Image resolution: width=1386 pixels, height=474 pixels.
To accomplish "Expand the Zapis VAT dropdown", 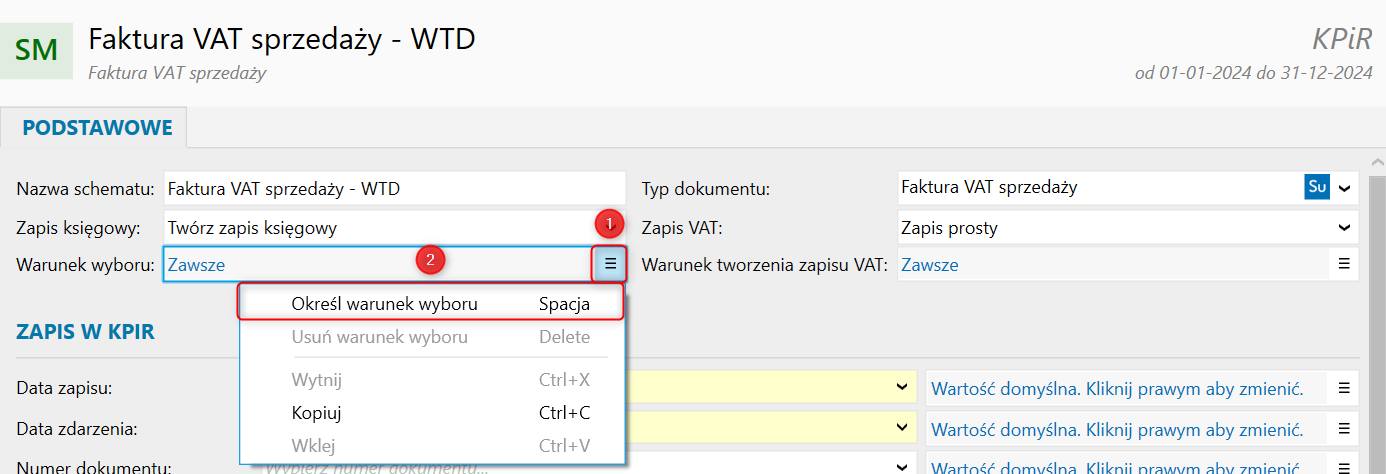I will click(x=1344, y=228).
